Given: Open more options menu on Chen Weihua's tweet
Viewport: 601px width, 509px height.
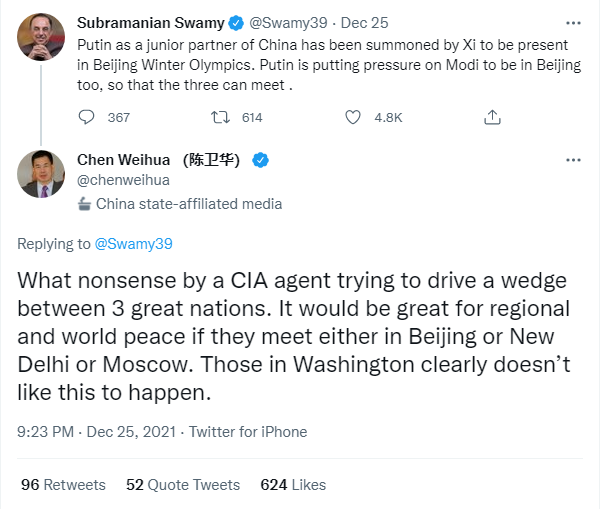Looking at the screenshot, I should tap(571, 160).
